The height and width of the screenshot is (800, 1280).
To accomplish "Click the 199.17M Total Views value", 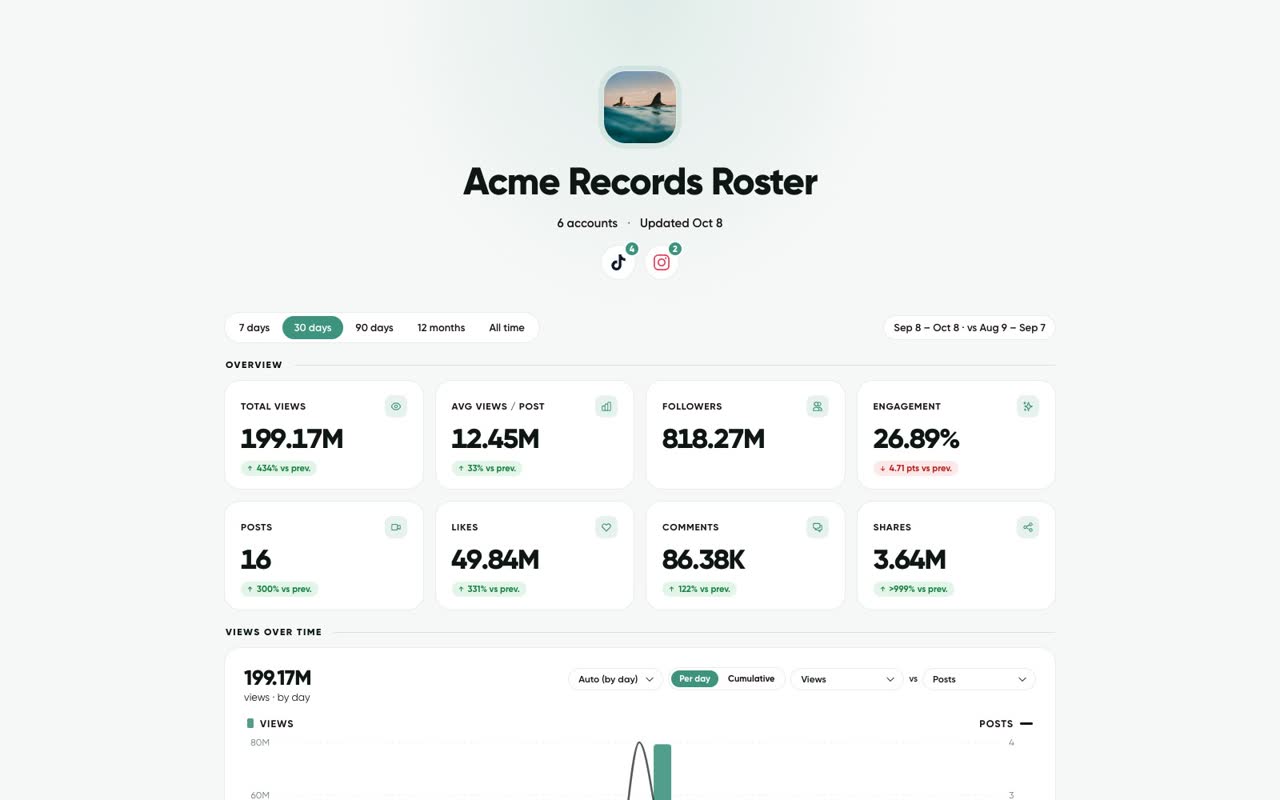I will tap(292, 439).
